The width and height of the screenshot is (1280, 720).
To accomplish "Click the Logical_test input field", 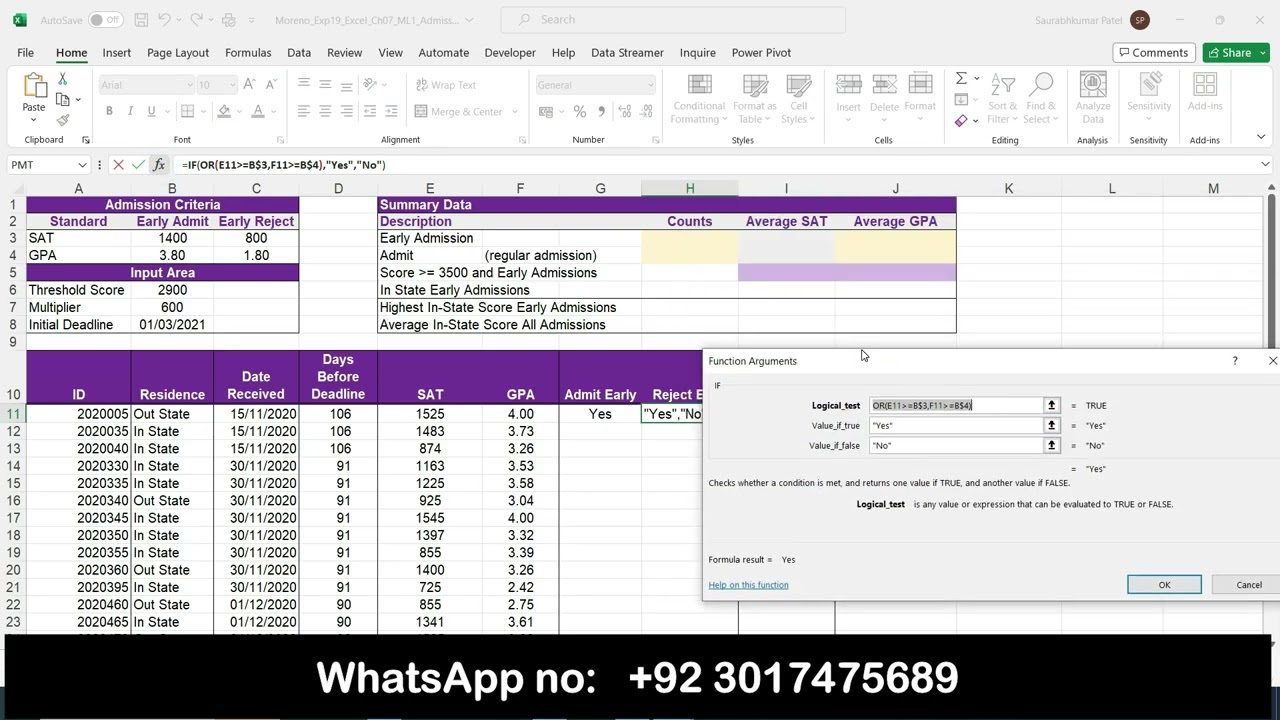I will pos(956,405).
